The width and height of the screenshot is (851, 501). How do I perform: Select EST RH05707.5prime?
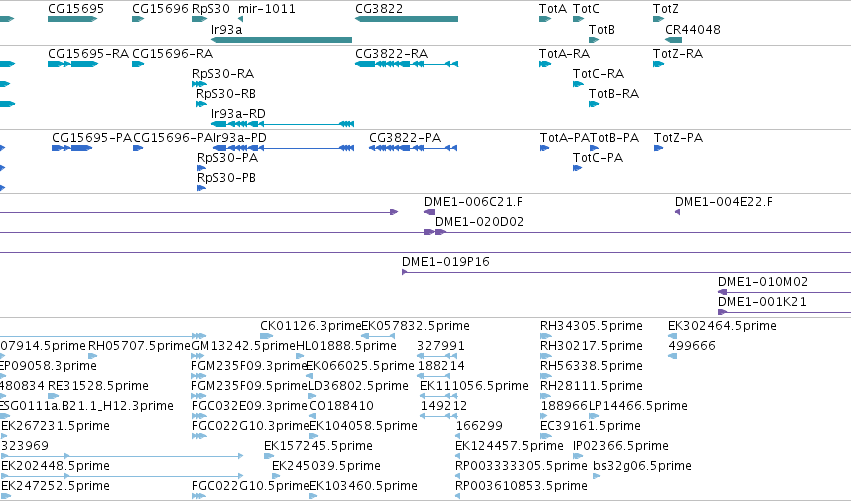(x=139, y=346)
